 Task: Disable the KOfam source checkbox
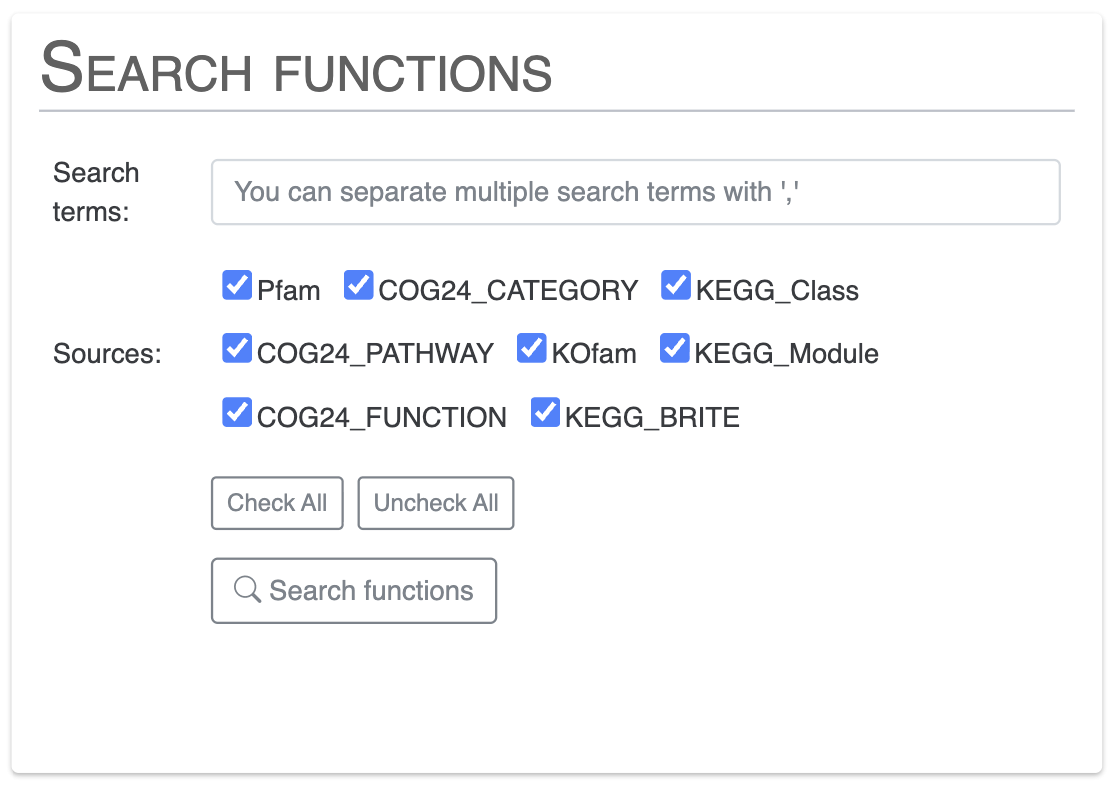tap(531, 348)
